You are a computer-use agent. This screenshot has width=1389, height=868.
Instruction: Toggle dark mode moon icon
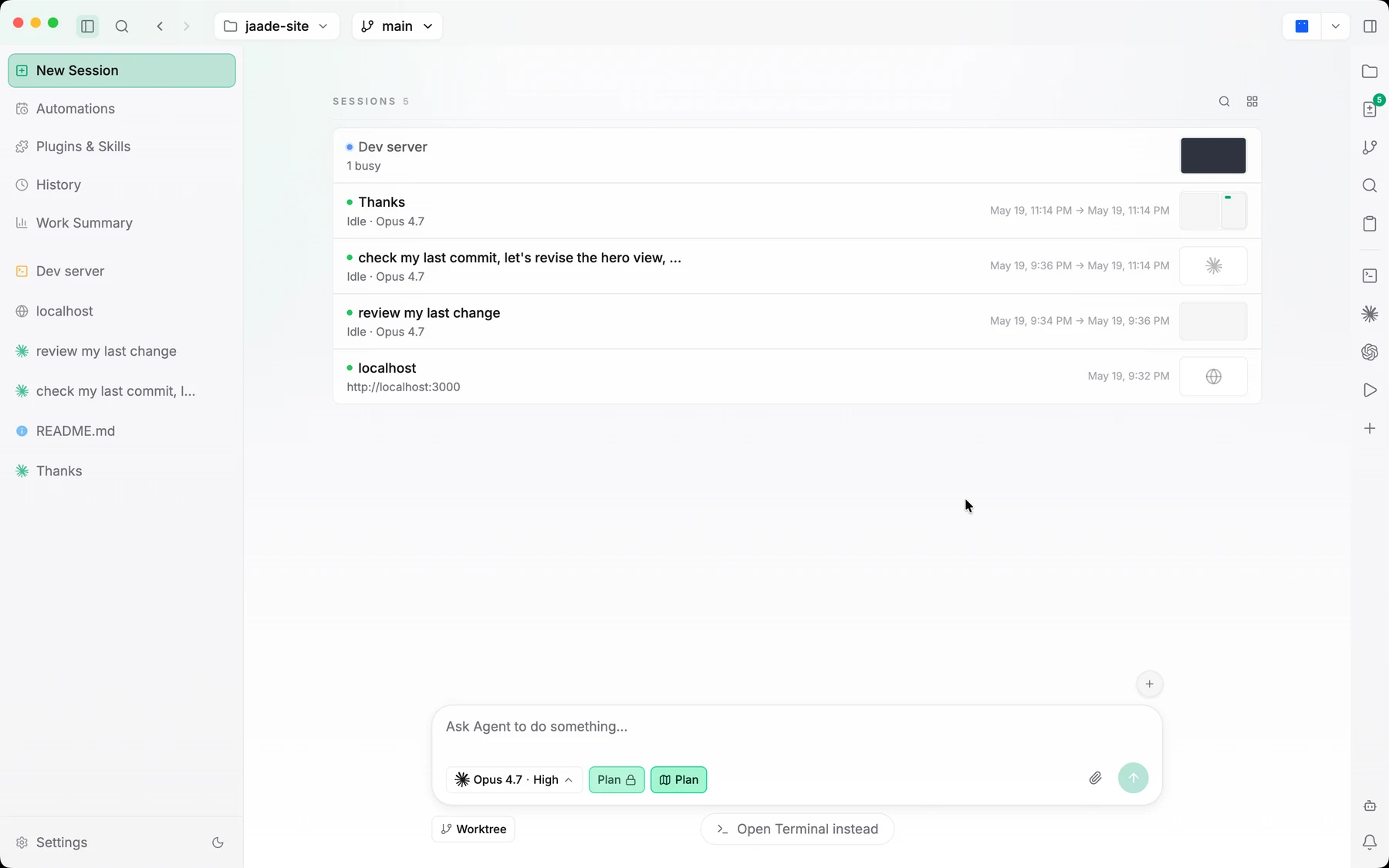(218, 843)
